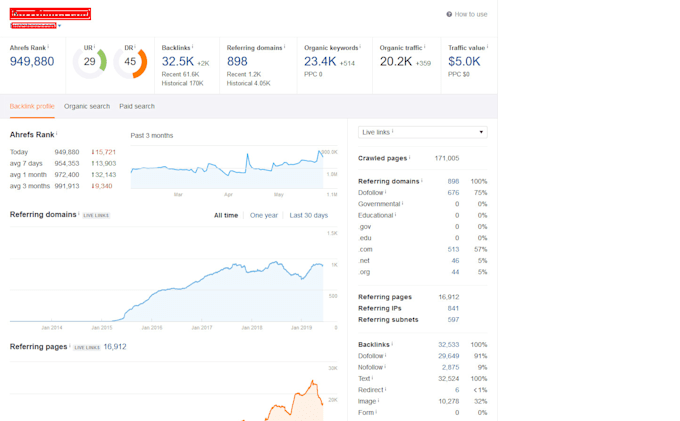The width and height of the screenshot is (680, 421).
Task: Click the Live Links badge beside Referring domains chart
Action: [96, 215]
